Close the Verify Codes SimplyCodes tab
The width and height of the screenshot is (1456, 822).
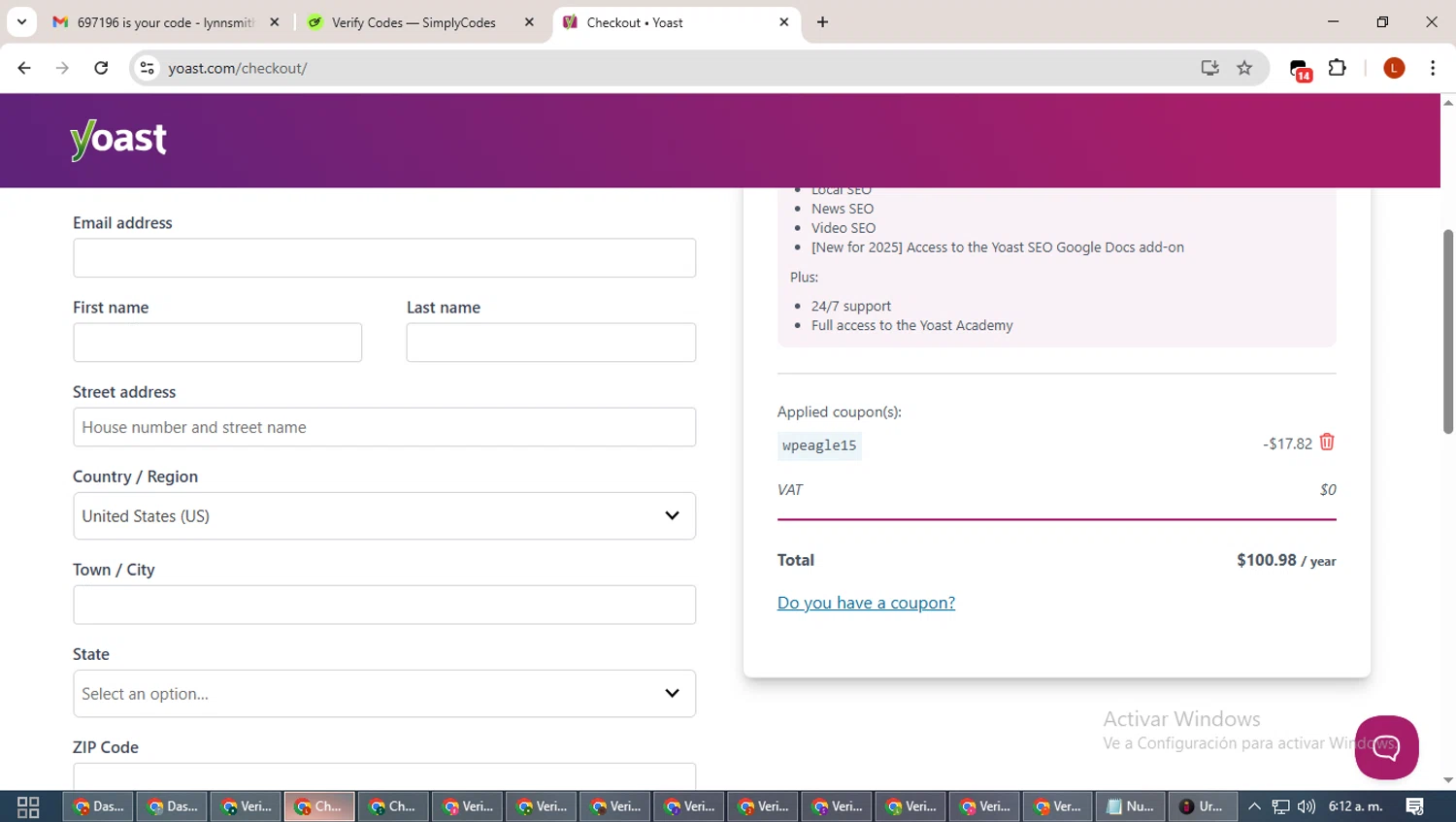529,22
